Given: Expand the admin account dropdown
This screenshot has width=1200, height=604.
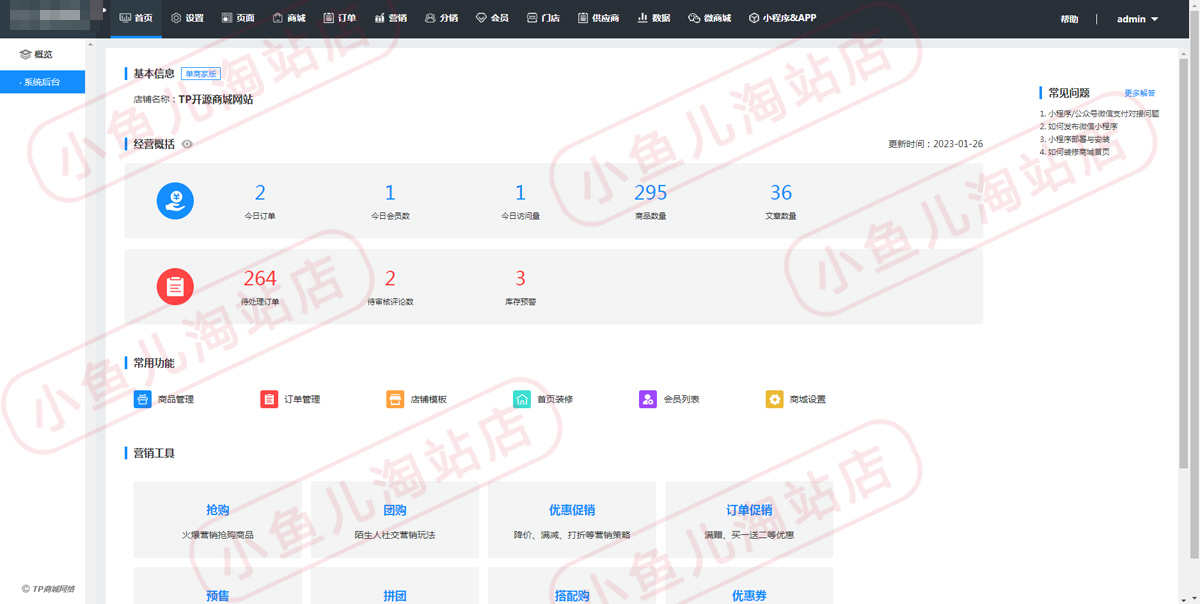Looking at the screenshot, I should [x=1137, y=19].
